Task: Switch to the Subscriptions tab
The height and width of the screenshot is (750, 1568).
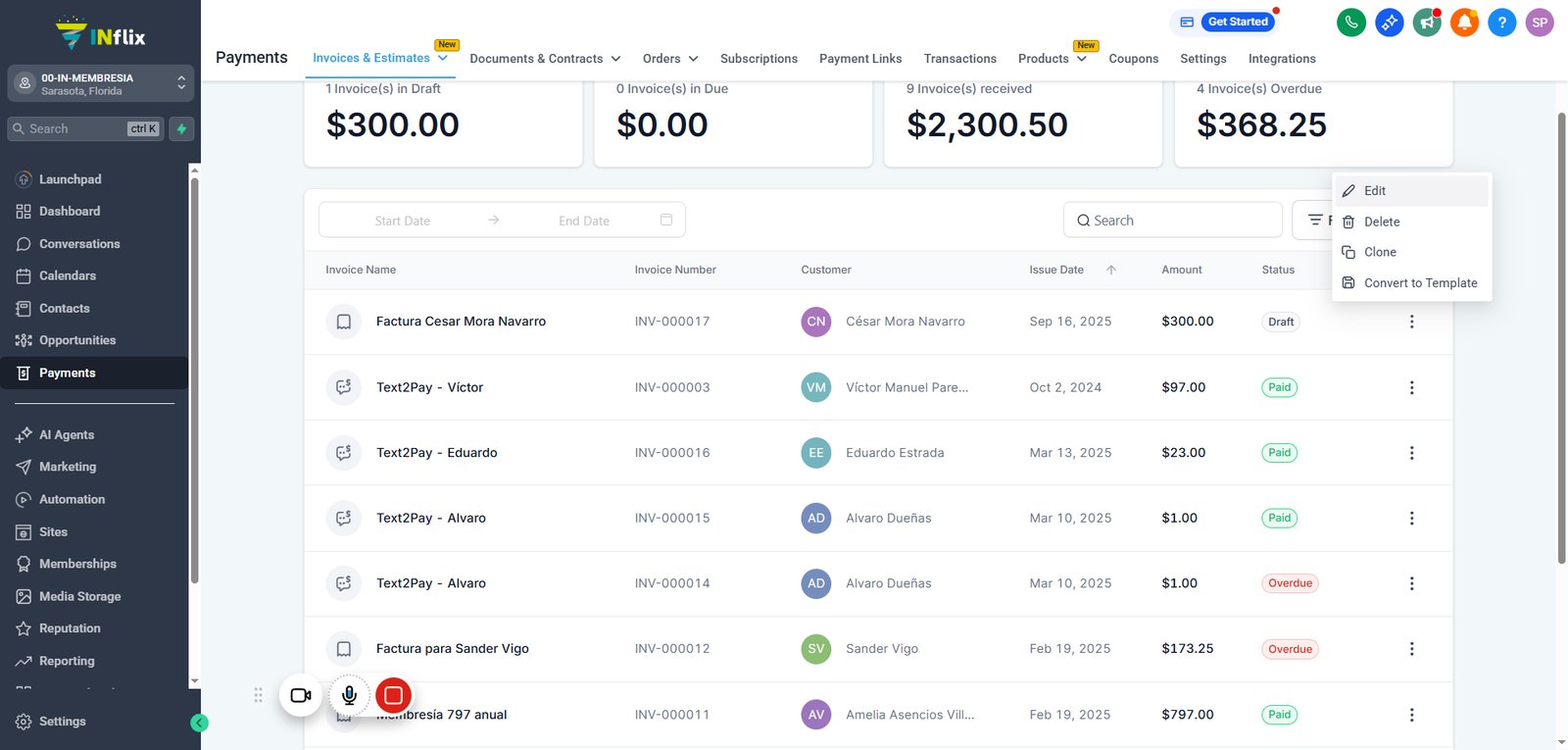Action: 759,59
